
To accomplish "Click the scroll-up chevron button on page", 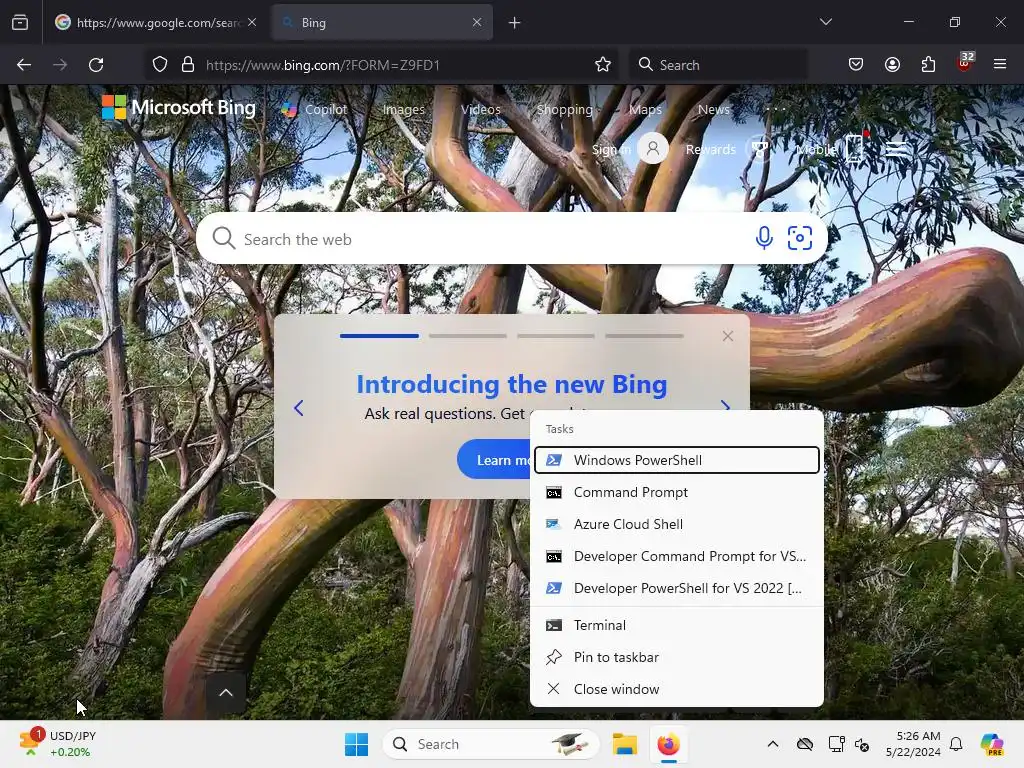I will click(x=225, y=693).
